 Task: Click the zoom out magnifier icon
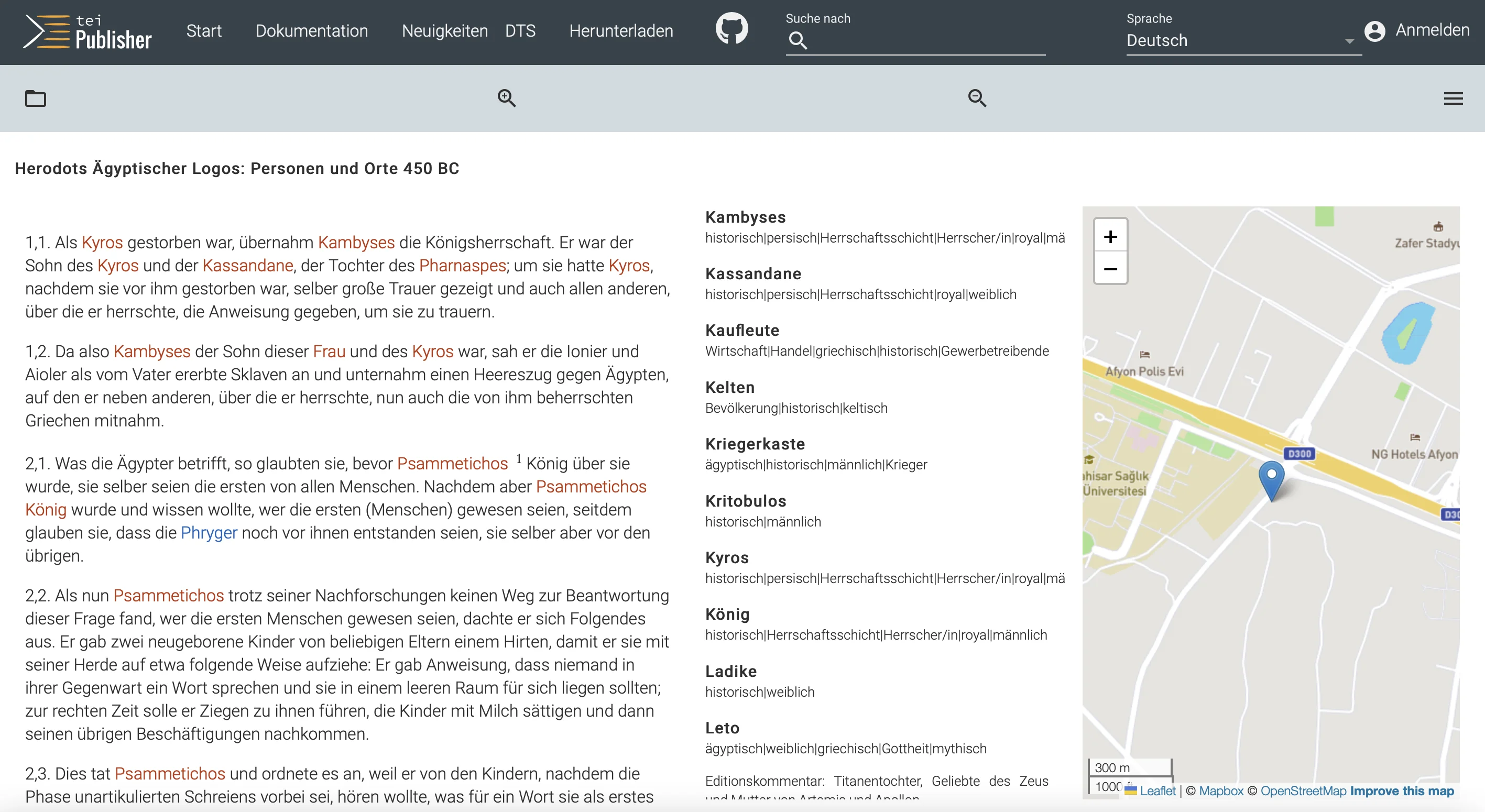tap(977, 98)
